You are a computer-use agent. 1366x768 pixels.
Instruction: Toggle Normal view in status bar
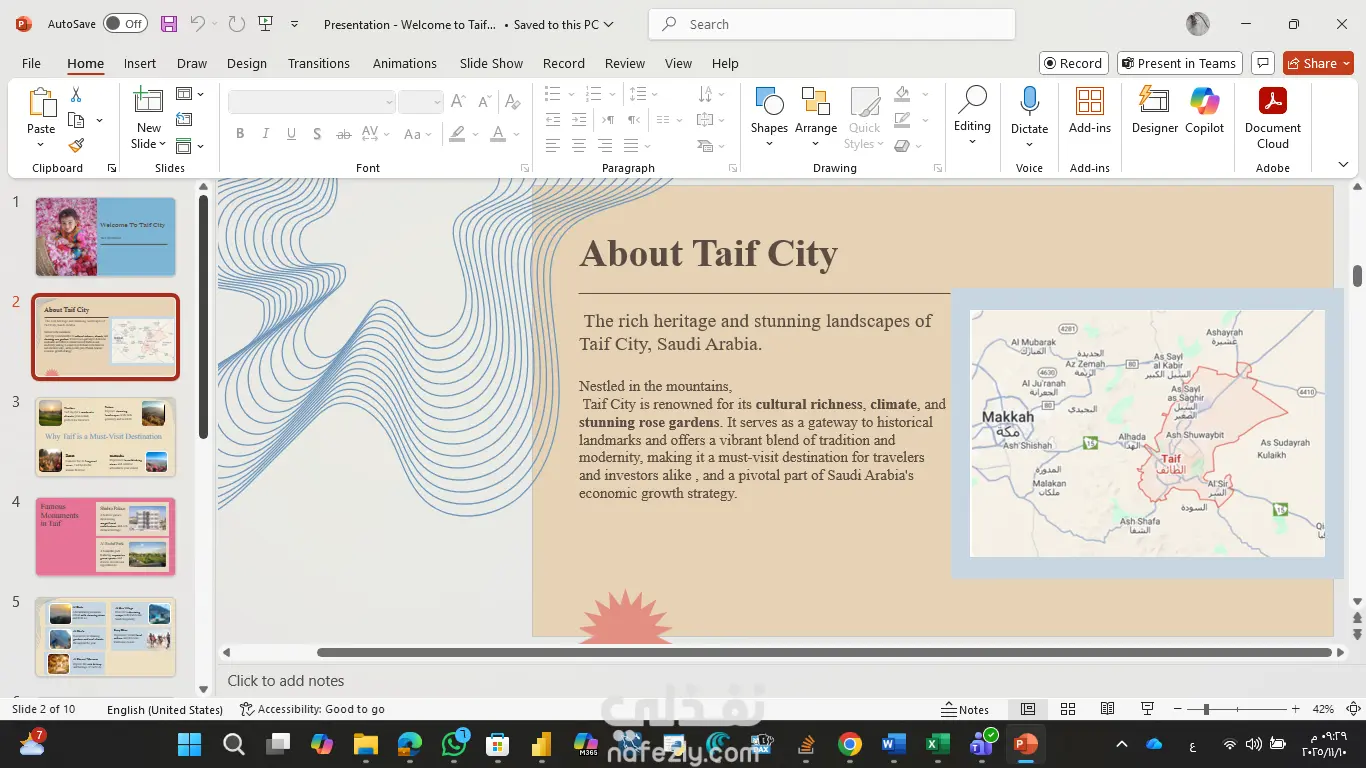point(1028,709)
